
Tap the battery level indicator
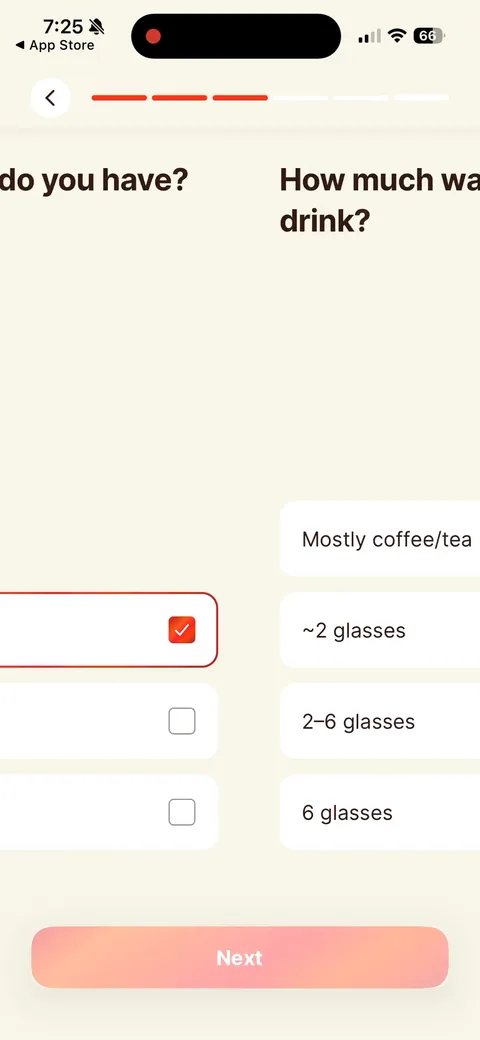pos(429,36)
